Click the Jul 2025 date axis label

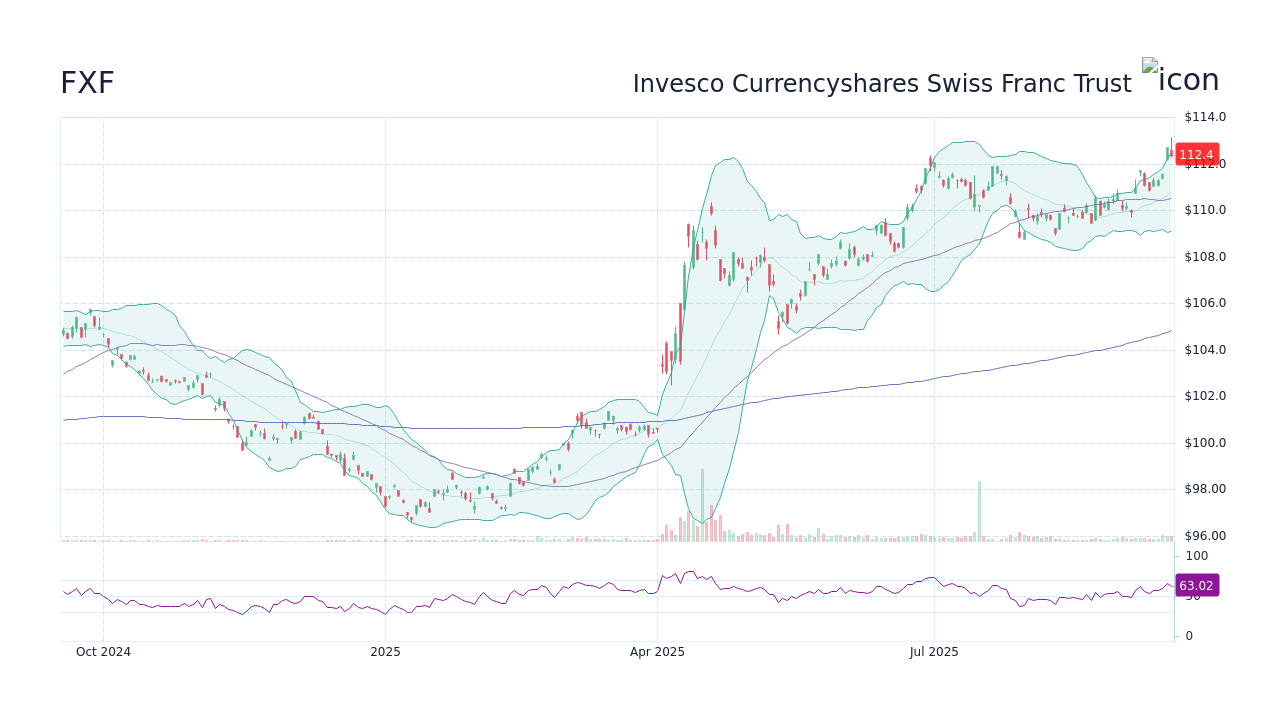point(934,652)
